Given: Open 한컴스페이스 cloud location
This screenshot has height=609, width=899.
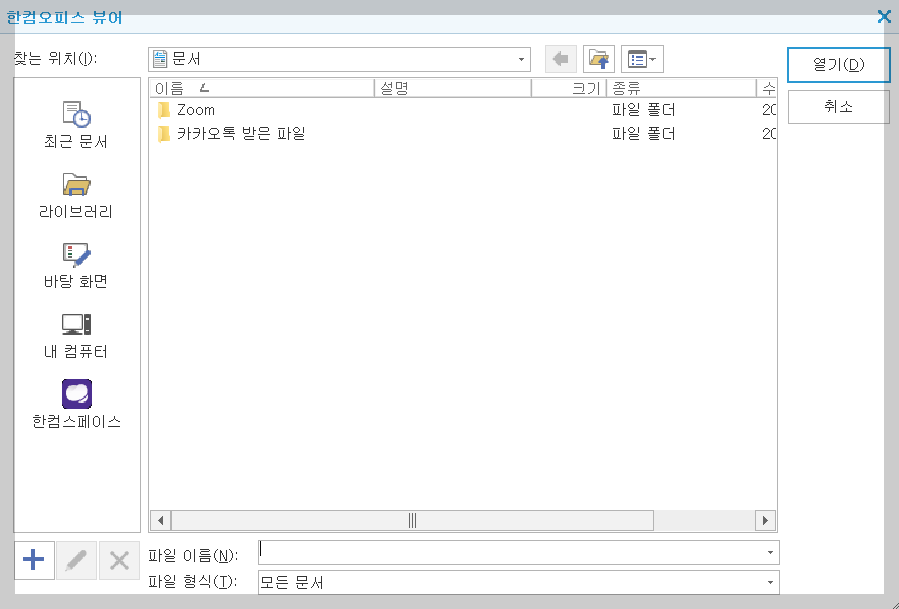Looking at the screenshot, I should point(76,404).
